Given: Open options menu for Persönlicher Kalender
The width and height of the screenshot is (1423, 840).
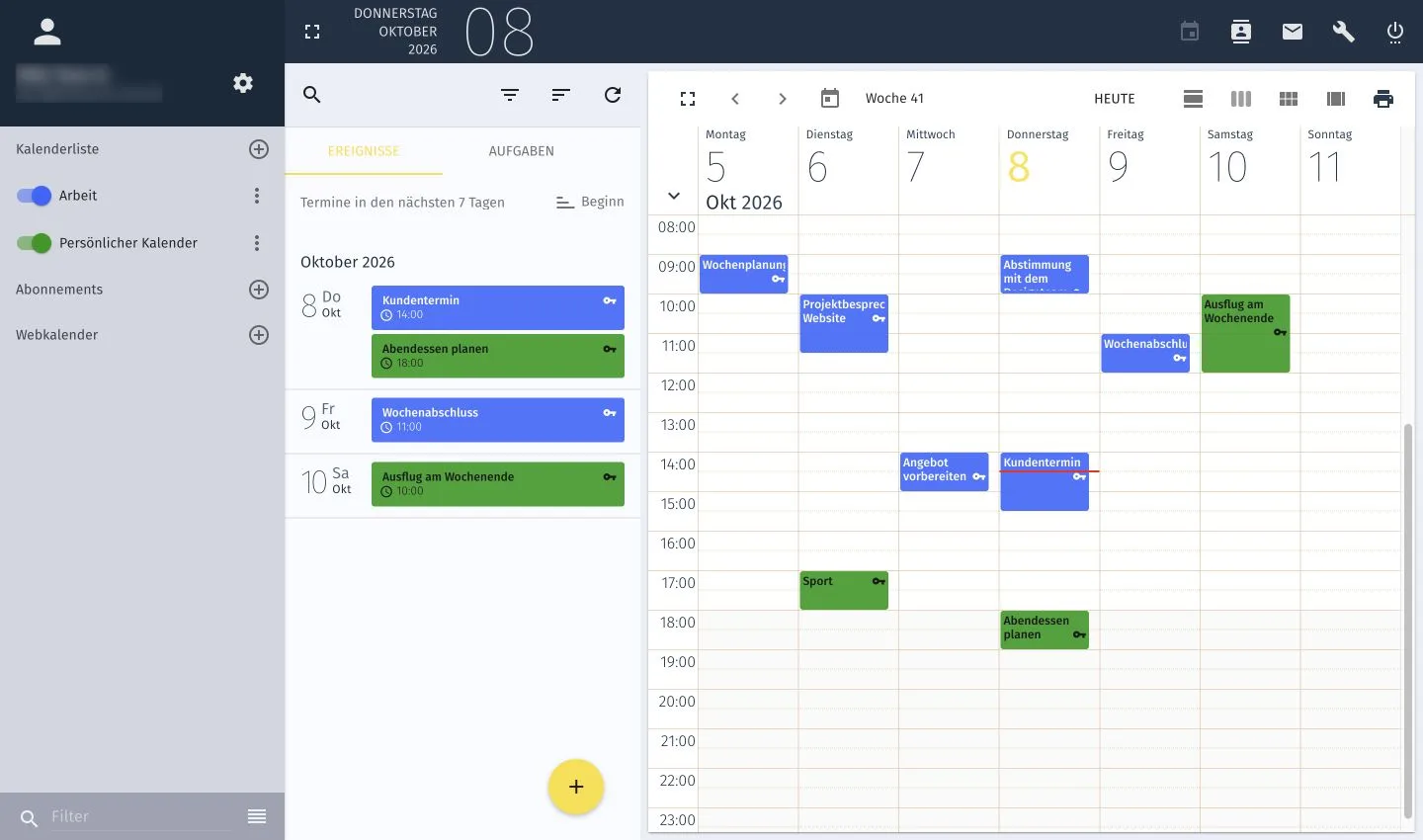Looking at the screenshot, I should 257,243.
